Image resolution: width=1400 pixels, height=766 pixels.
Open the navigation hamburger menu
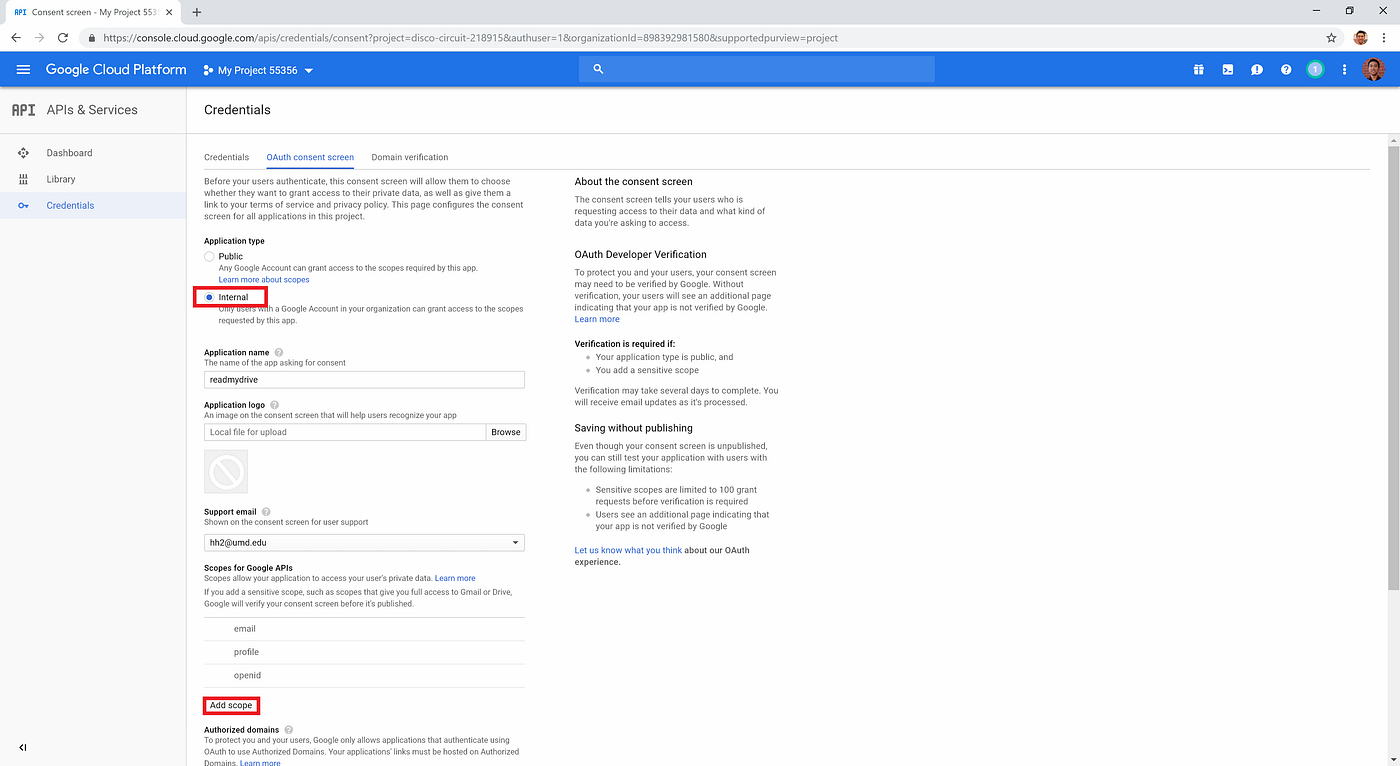click(x=23, y=69)
